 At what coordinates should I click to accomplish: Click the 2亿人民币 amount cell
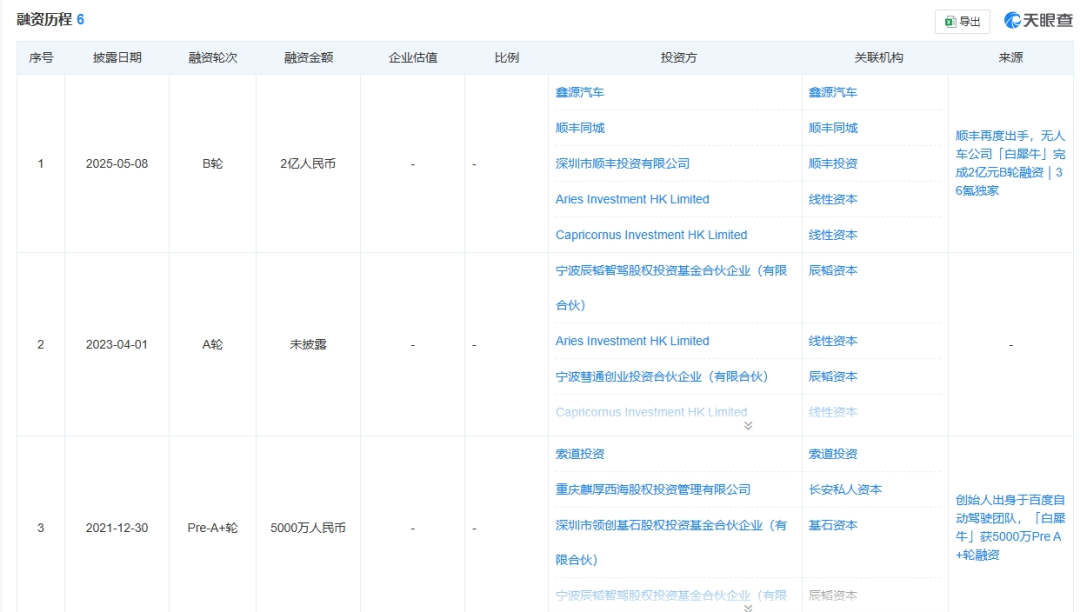pos(308,164)
